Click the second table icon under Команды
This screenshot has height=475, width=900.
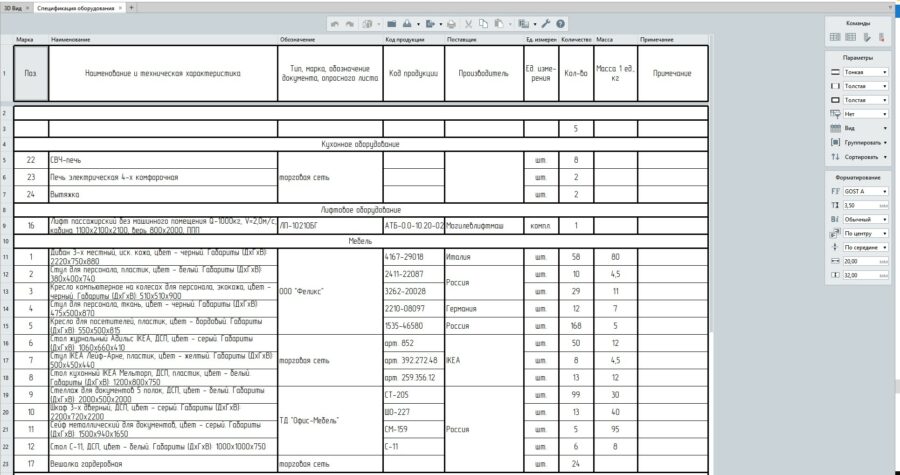(x=851, y=37)
